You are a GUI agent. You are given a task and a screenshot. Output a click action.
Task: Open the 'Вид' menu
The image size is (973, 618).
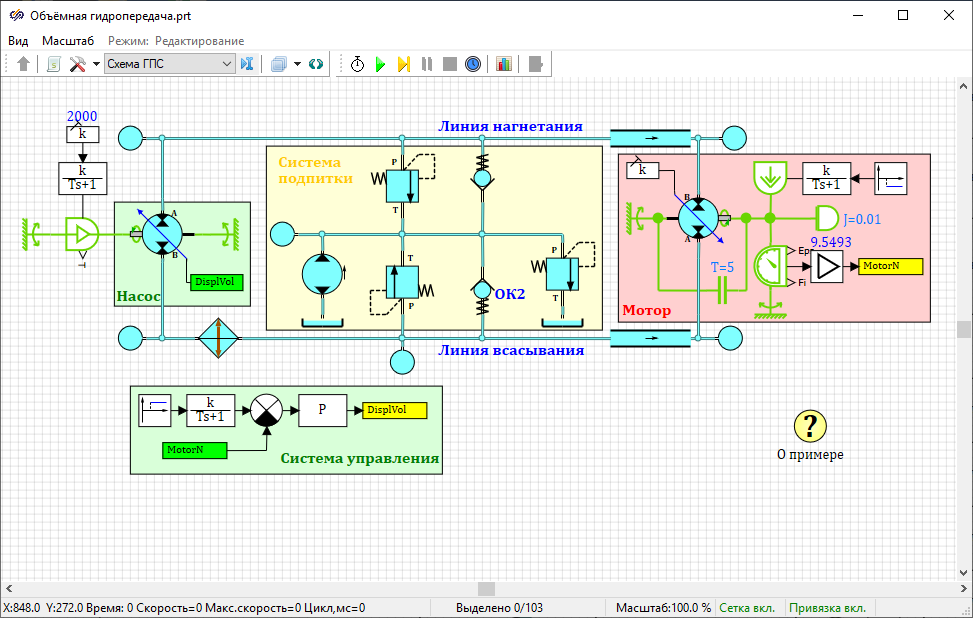click(18, 41)
